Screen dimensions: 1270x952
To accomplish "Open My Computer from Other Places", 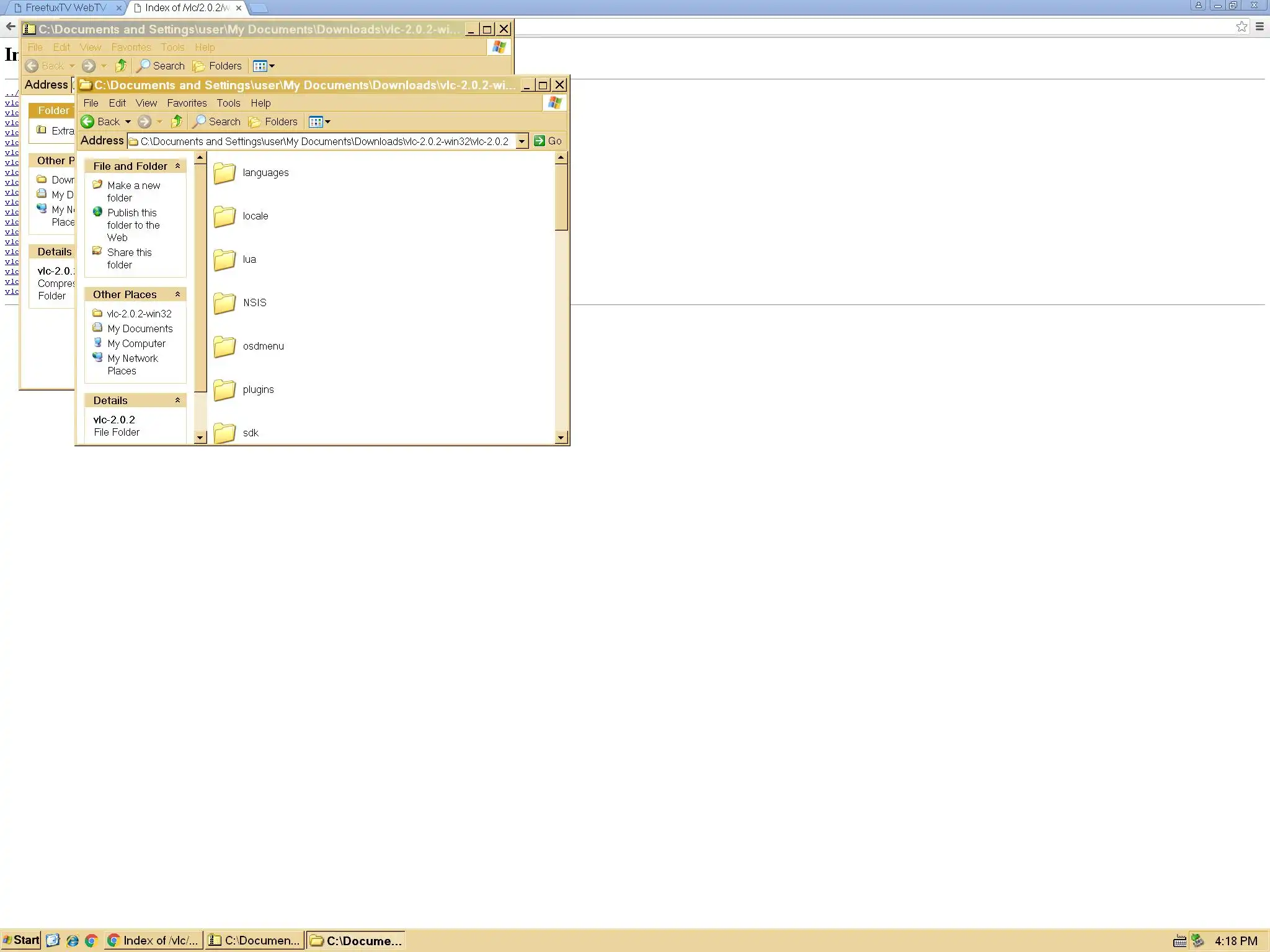I will [136, 343].
